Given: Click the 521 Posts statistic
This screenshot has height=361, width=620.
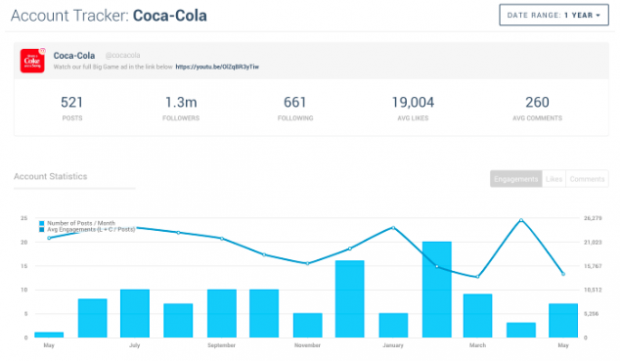Looking at the screenshot, I should (x=72, y=108).
